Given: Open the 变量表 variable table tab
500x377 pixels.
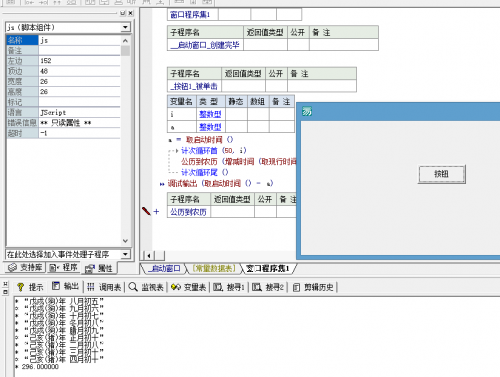Looking at the screenshot, I should coord(189,287).
